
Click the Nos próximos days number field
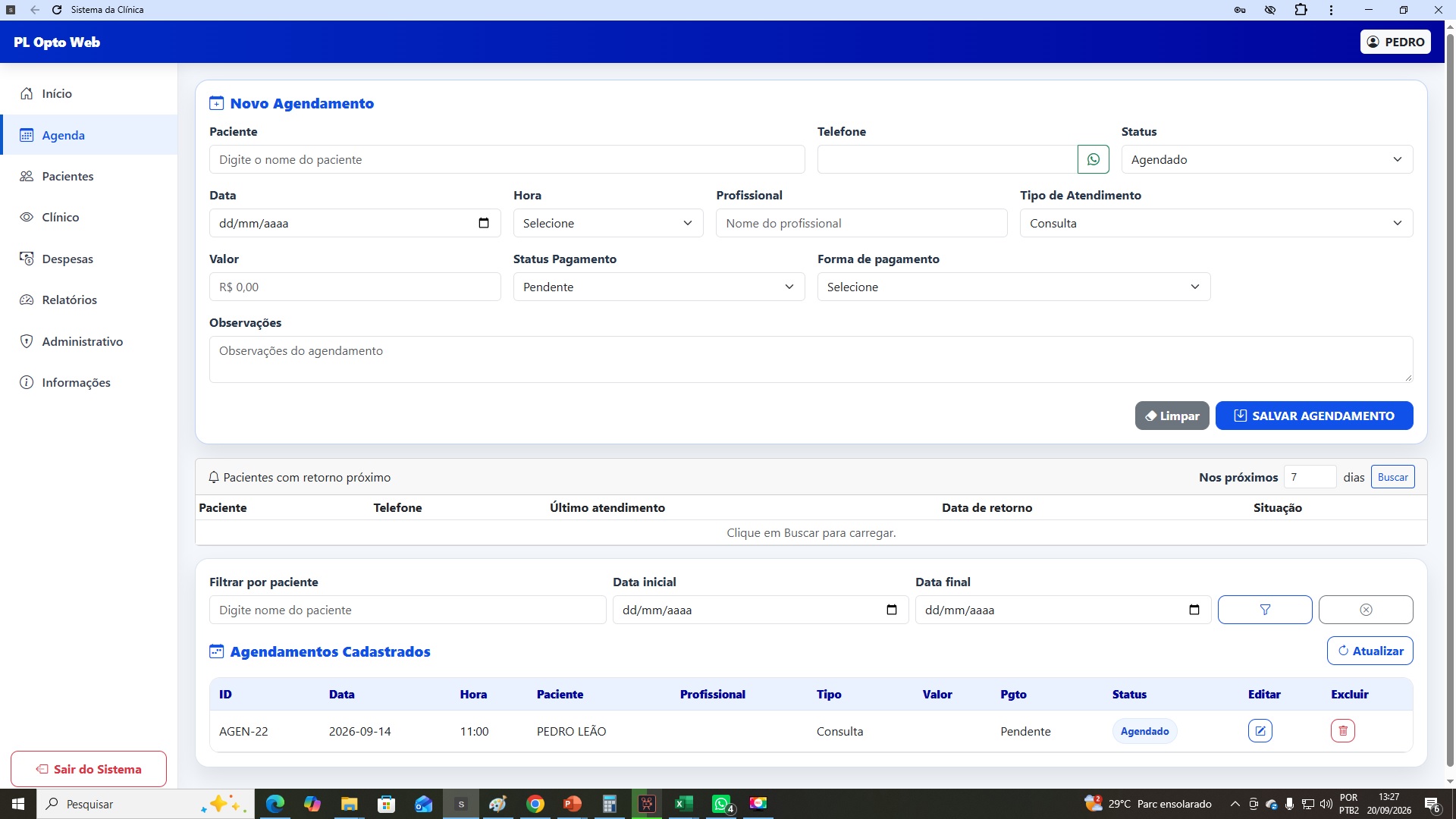[1310, 477]
